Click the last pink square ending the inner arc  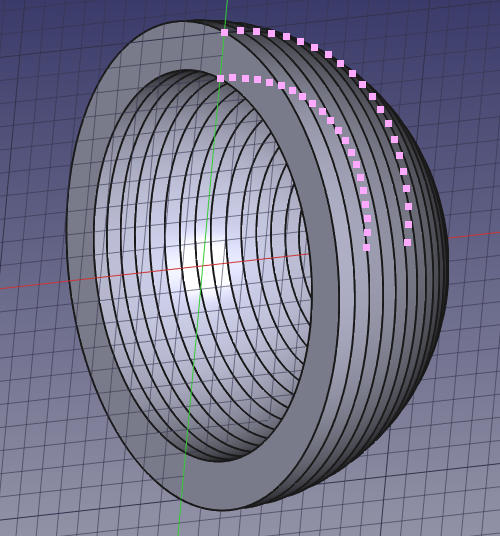(366, 247)
